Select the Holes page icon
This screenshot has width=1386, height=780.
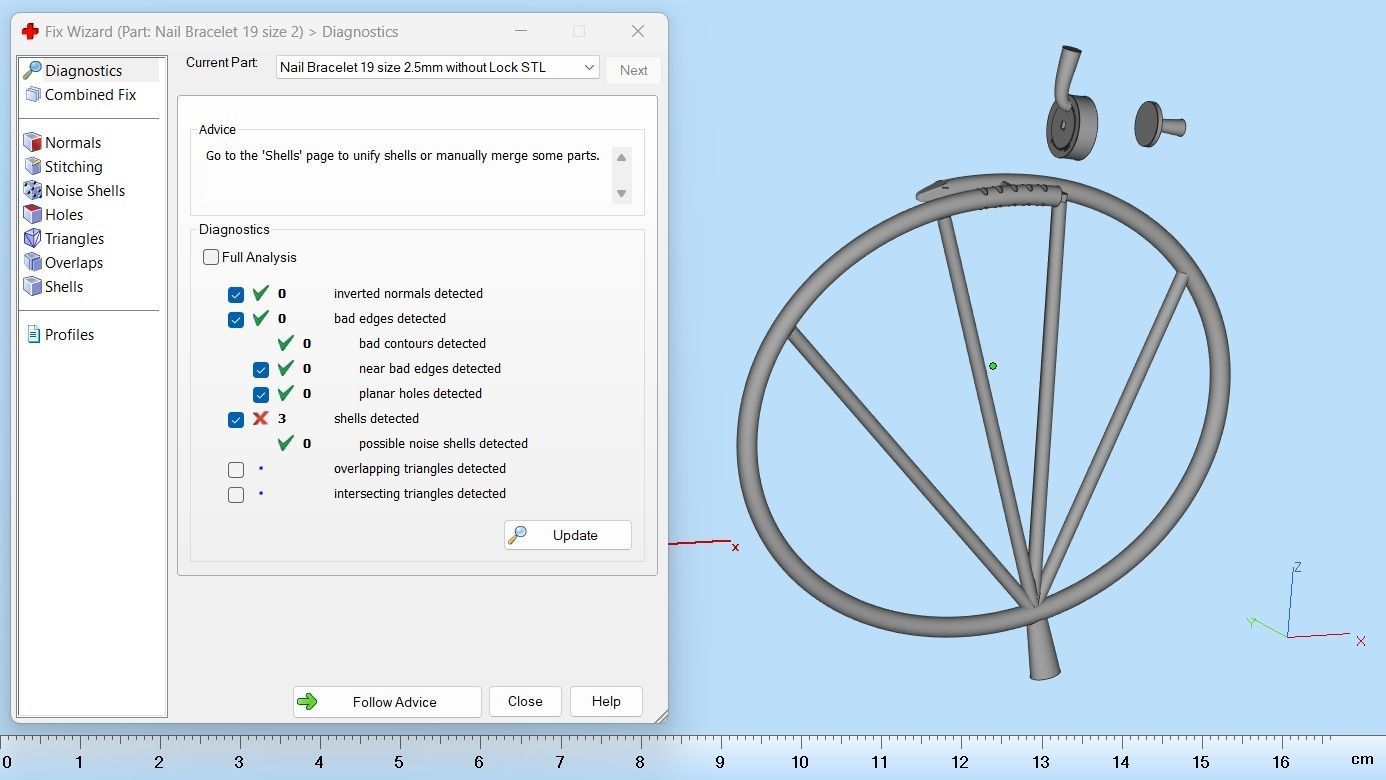pyautogui.click(x=33, y=214)
